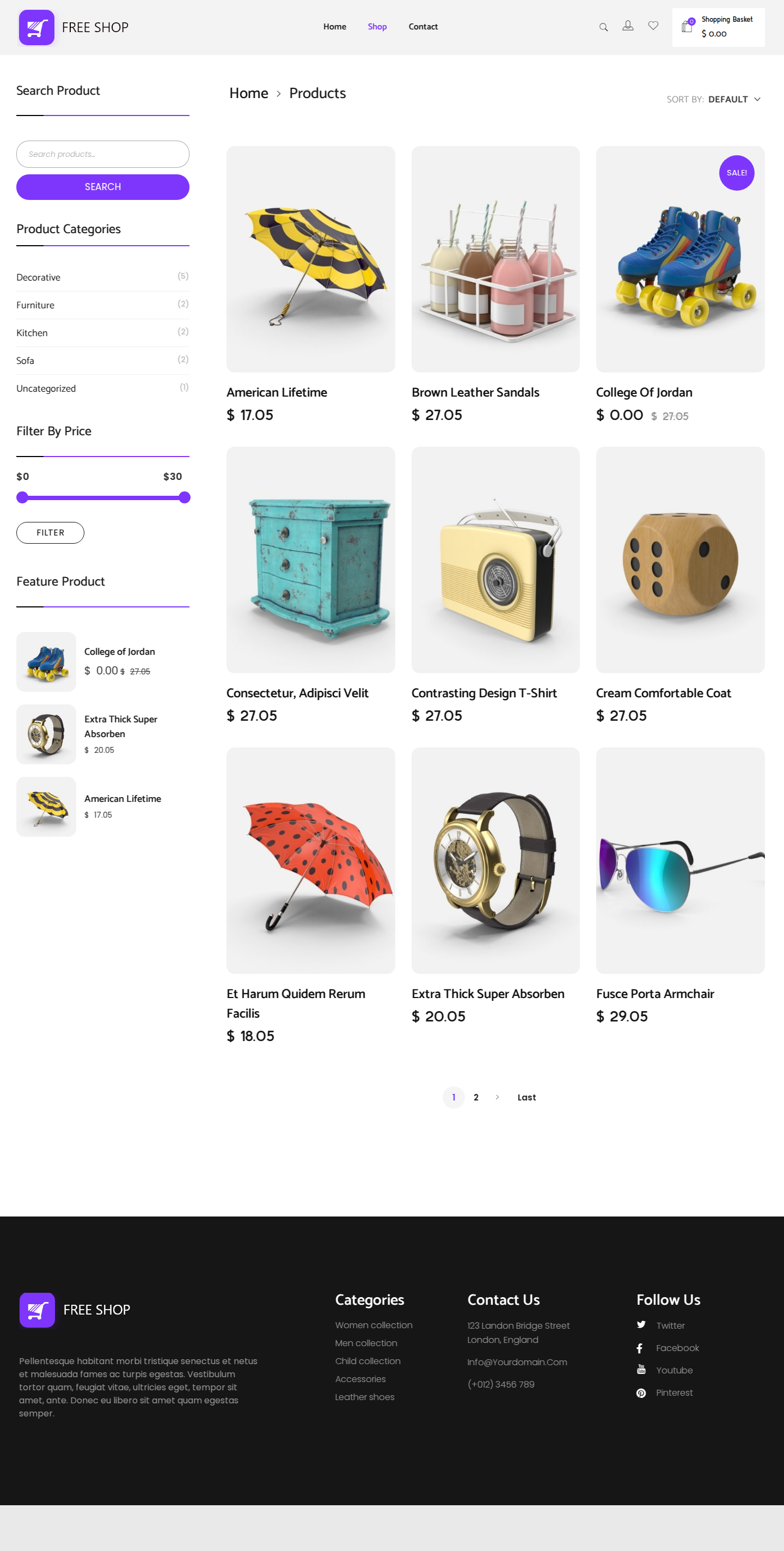Open the Twitter icon in footer

pos(641,1325)
